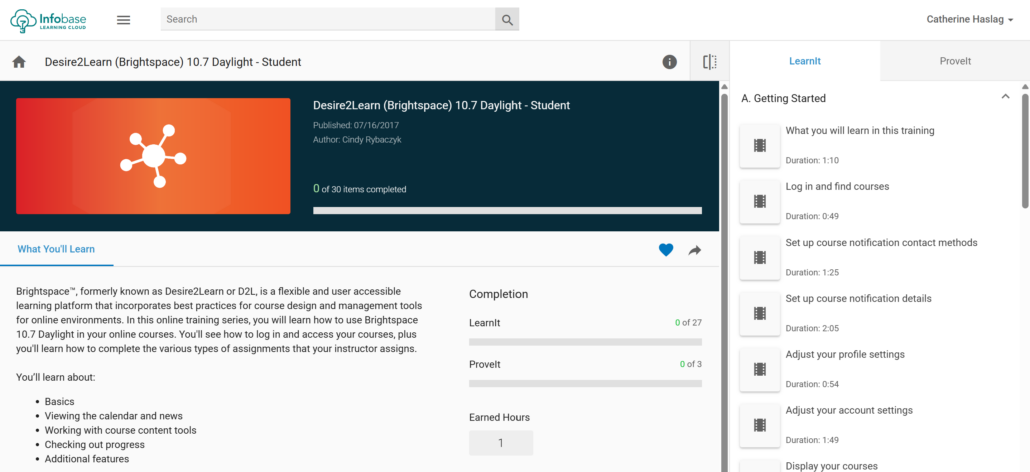Open video icon for account settings lesson
The width and height of the screenshot is (1030, 472).
click(x=760, y=425)
